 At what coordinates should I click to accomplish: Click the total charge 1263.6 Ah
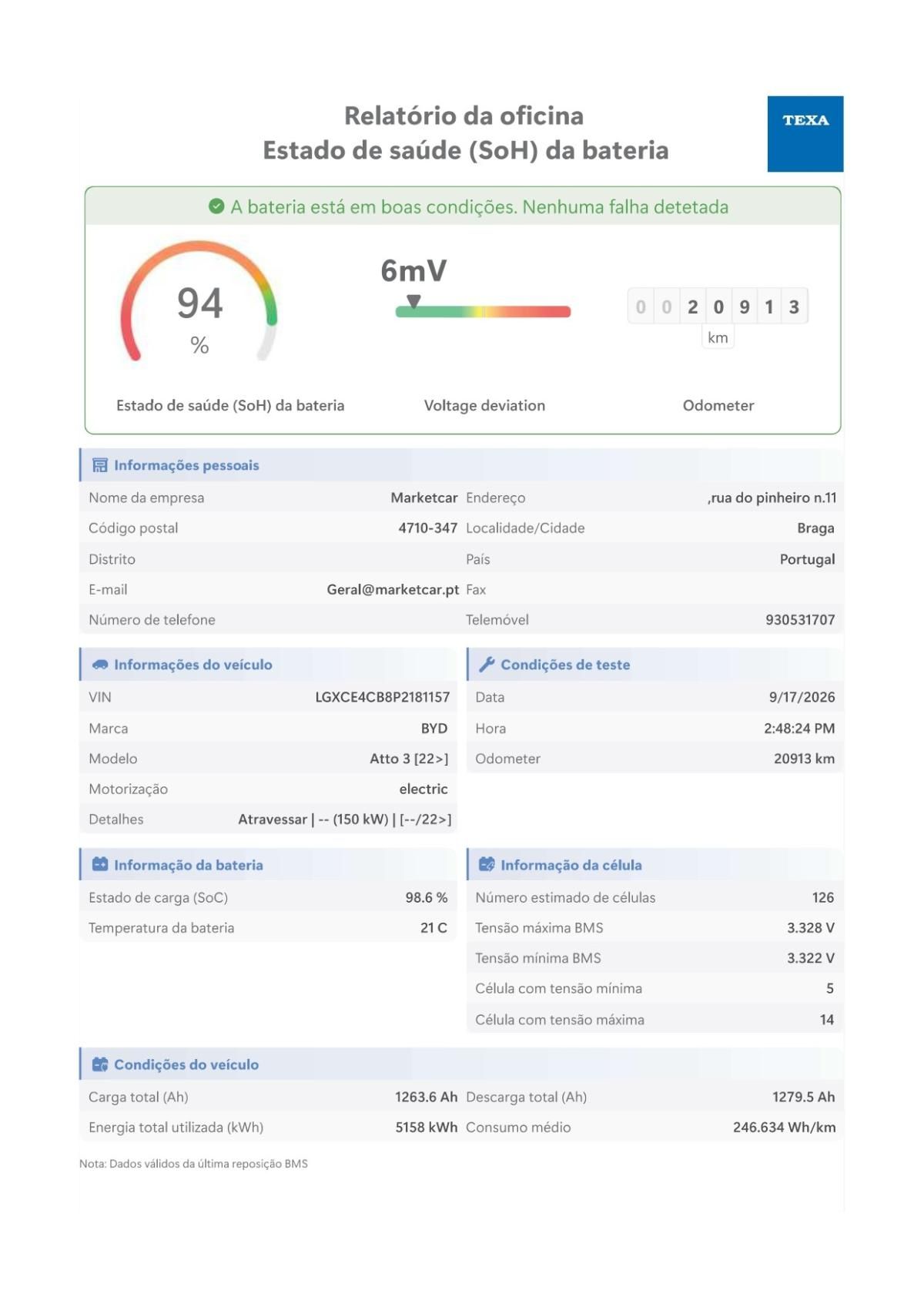point(427,1097)
